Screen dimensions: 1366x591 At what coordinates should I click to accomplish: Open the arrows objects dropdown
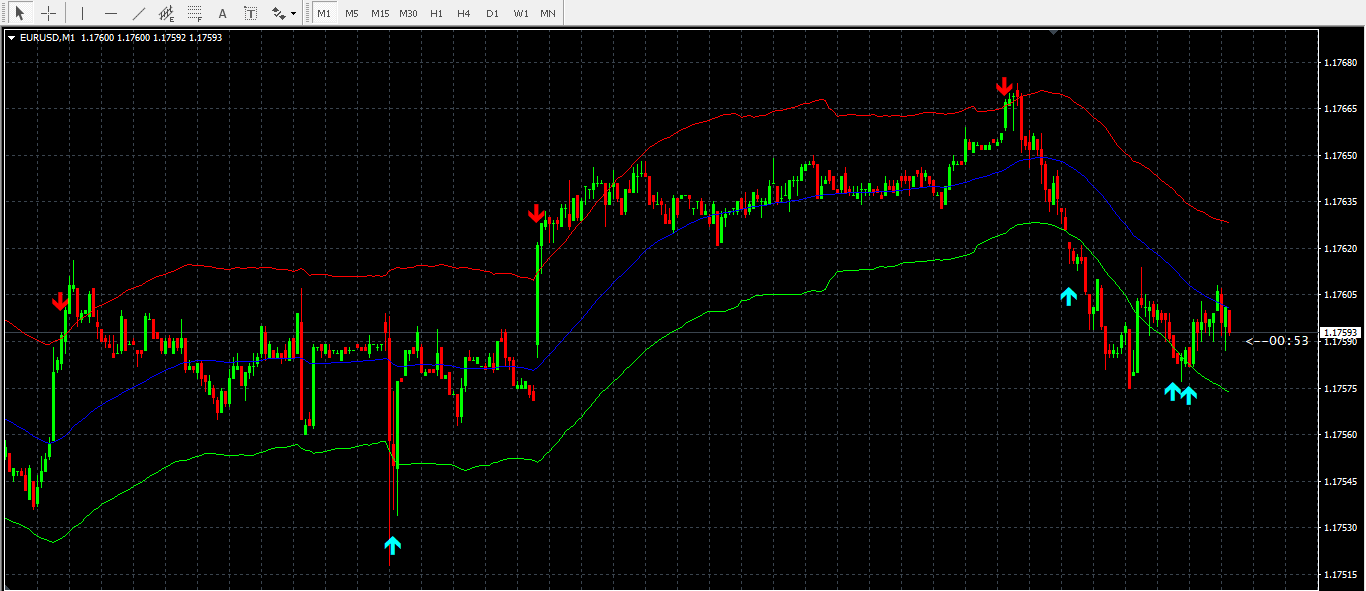(284, 14)
